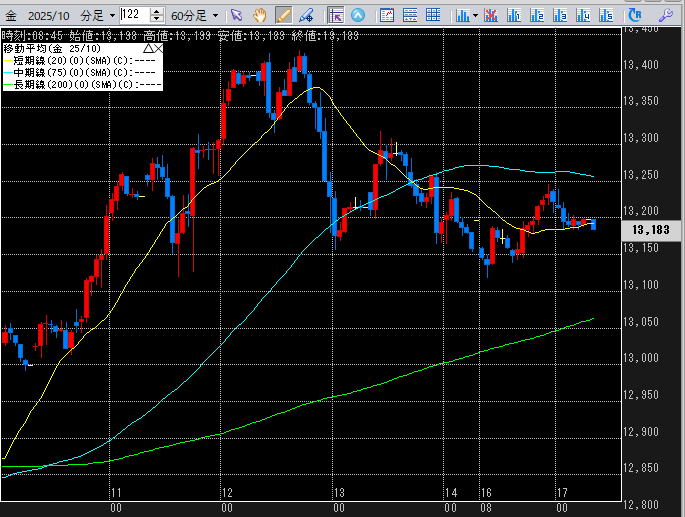This screenshot has height=517, width=685.
Task: Open the 60分足 interval dropdown
Action: pyautogui.click(x=215, y=16)
